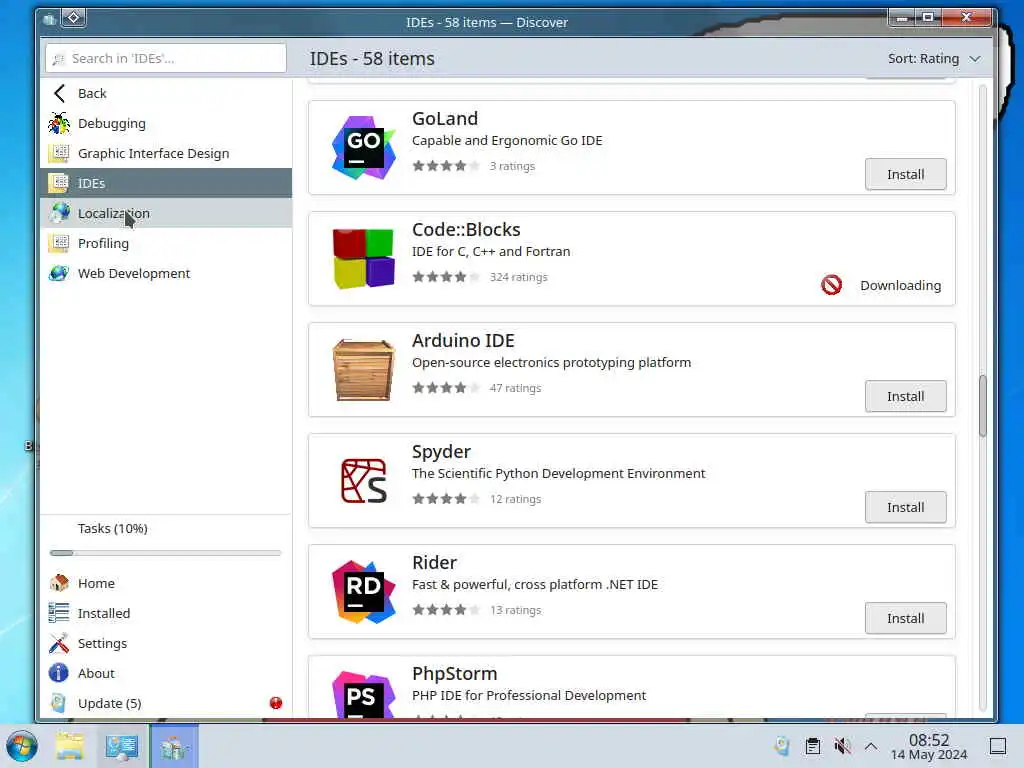Click the Back arrow chevron

point(59,93)
